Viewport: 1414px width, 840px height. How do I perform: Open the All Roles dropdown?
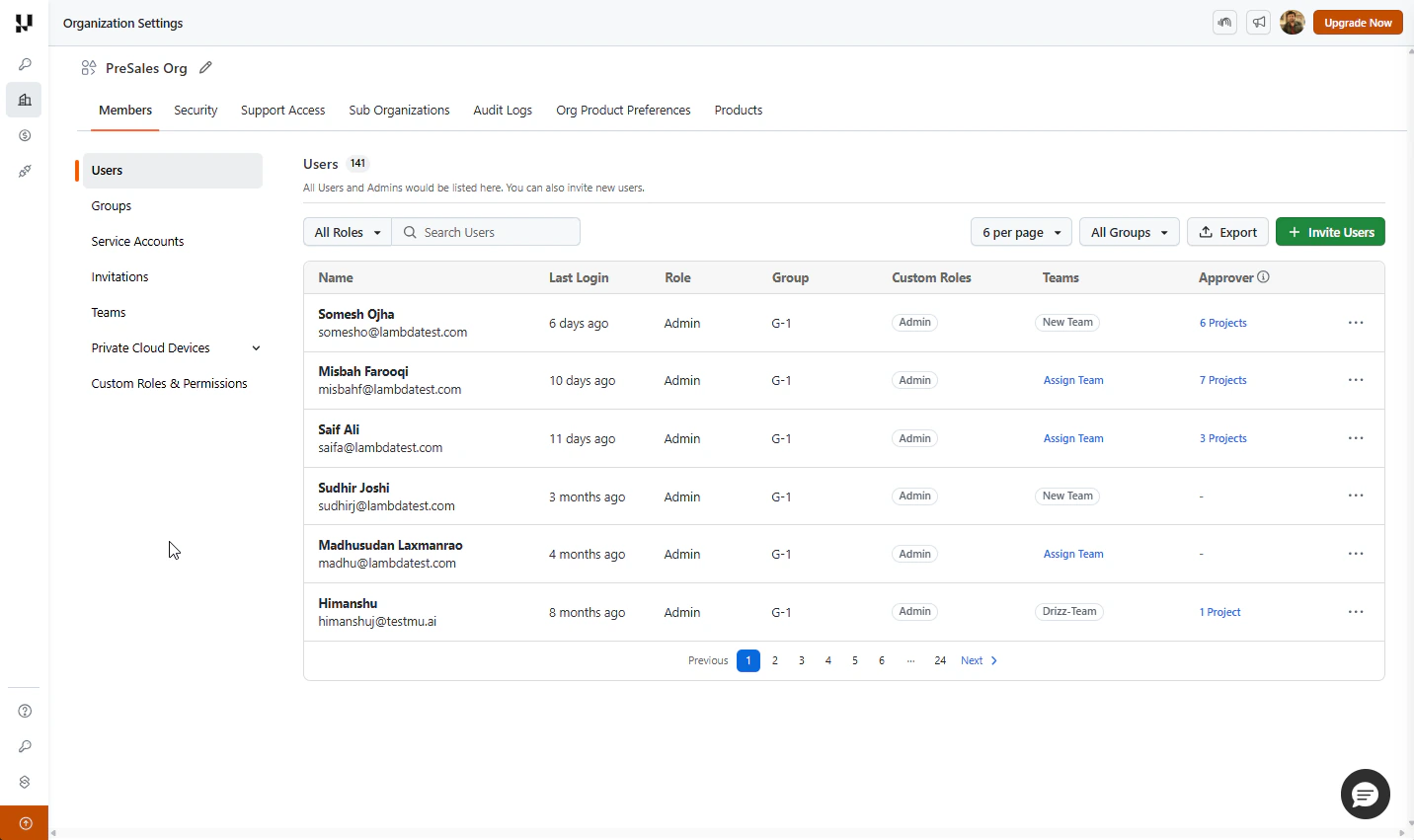348,232
